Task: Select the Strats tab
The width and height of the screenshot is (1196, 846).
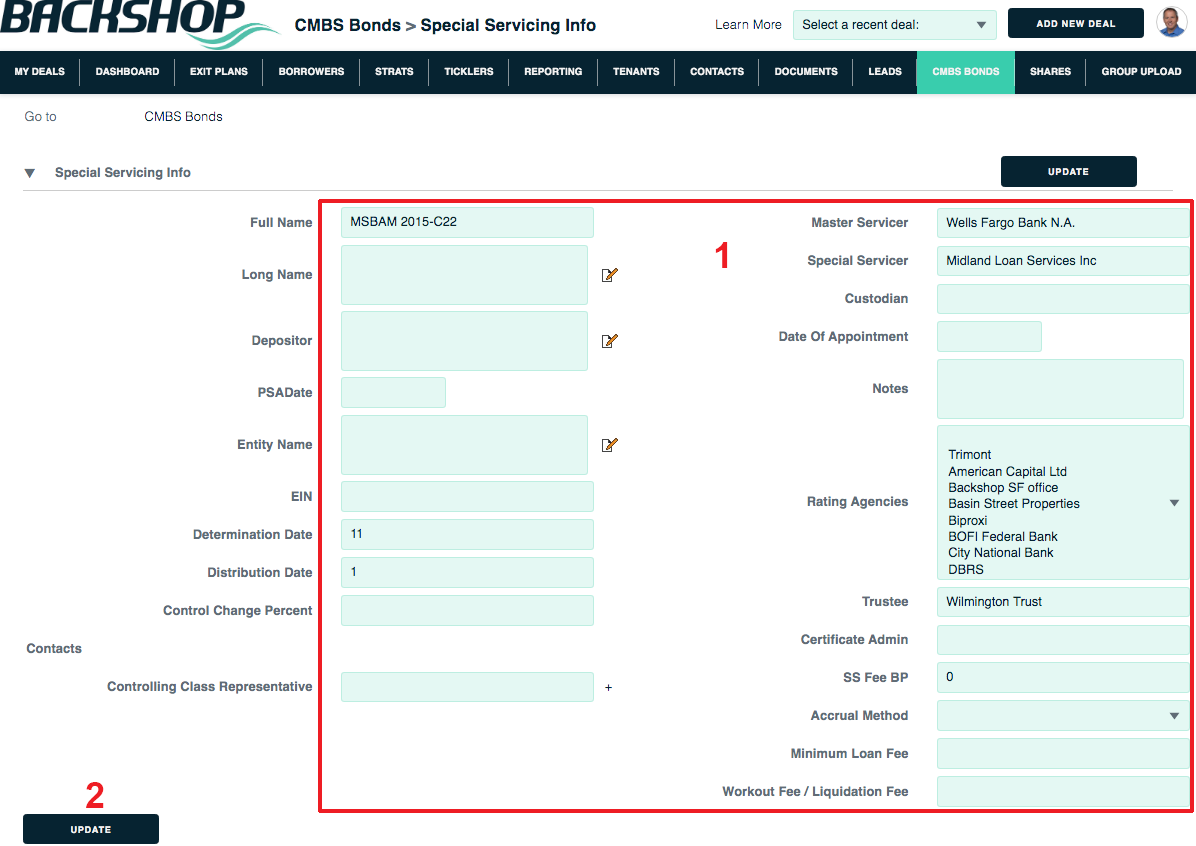Action: pos(394,72)
